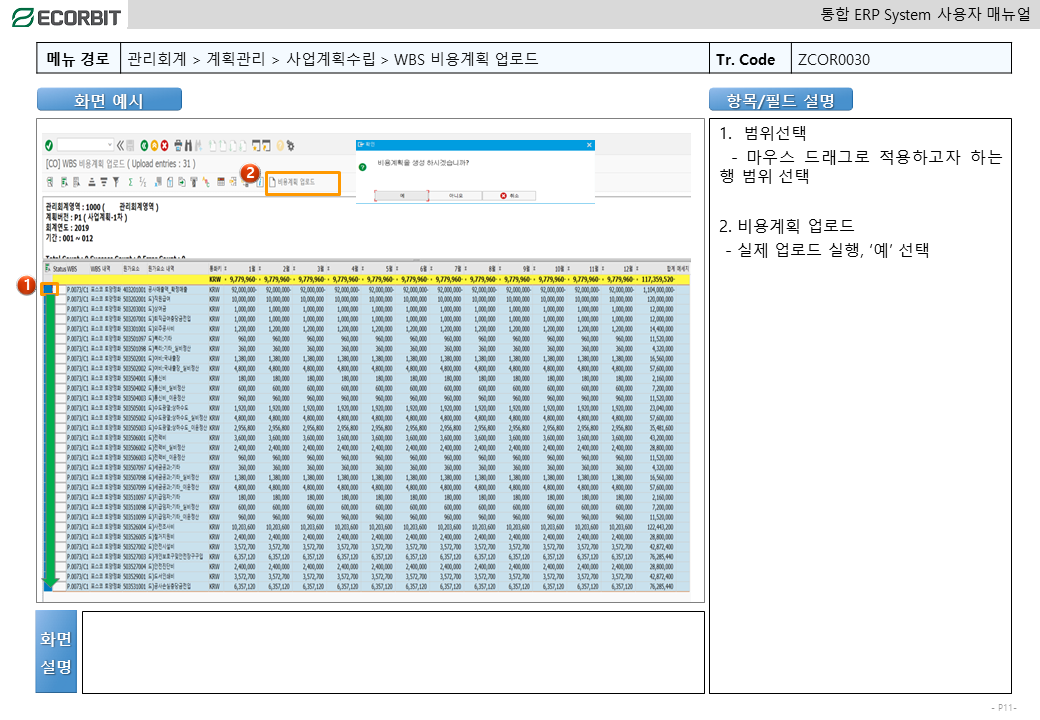Screen dimensions: 1040x720
Task: Click the green question icon in dialog
Action: [x=363, y=166]
